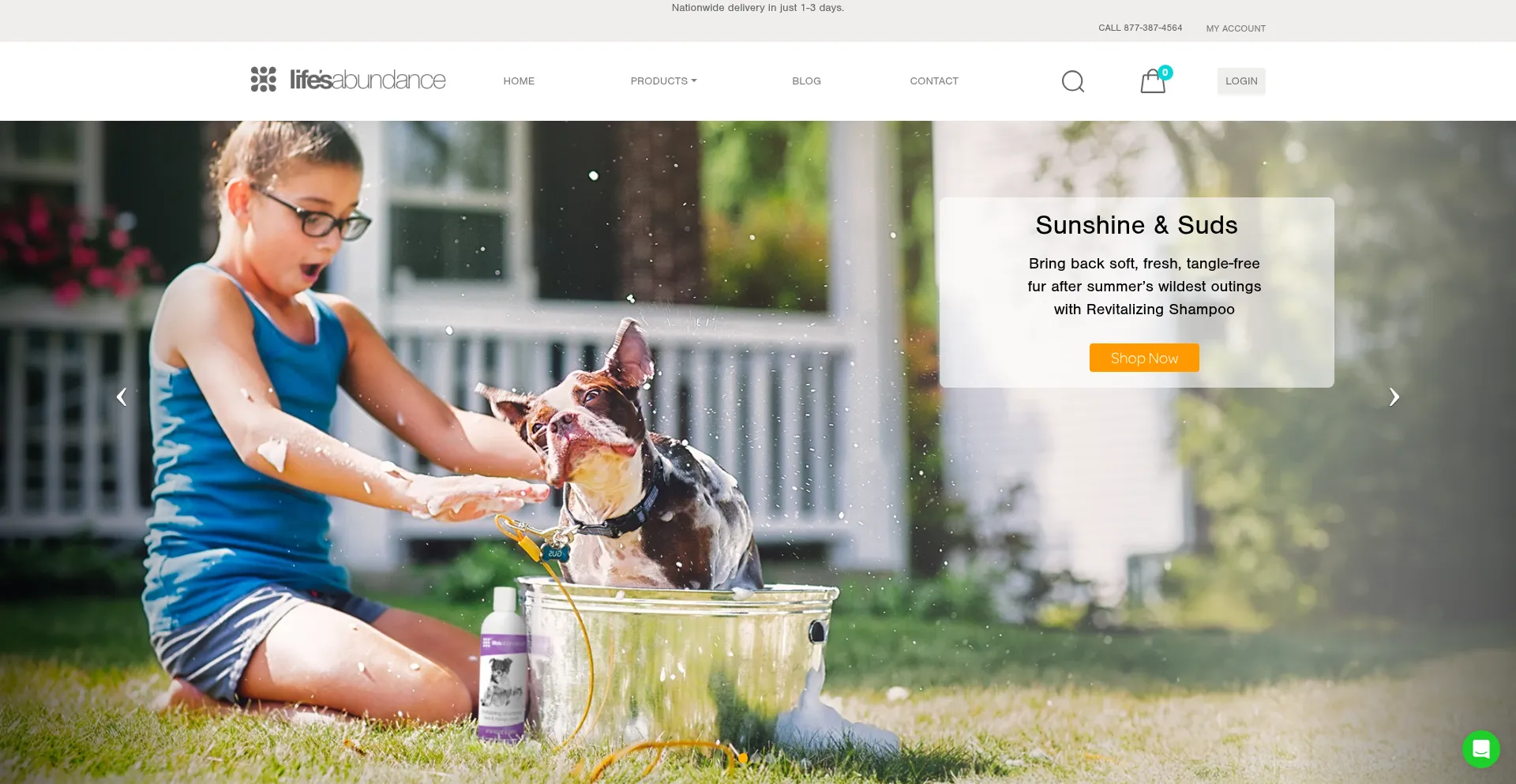
Task: Click the lifesabundance wordmark
Action: click(x=367, y=80)
